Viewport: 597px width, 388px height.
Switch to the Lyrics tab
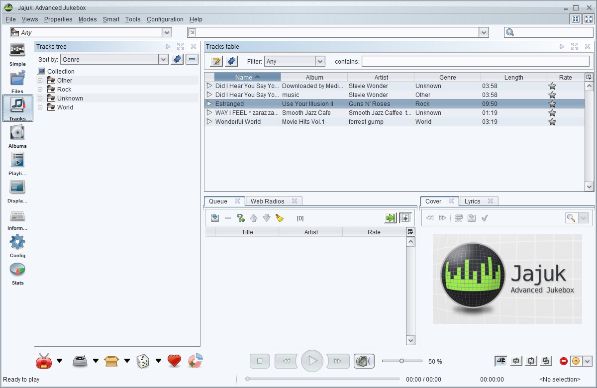tap(472, 201)
